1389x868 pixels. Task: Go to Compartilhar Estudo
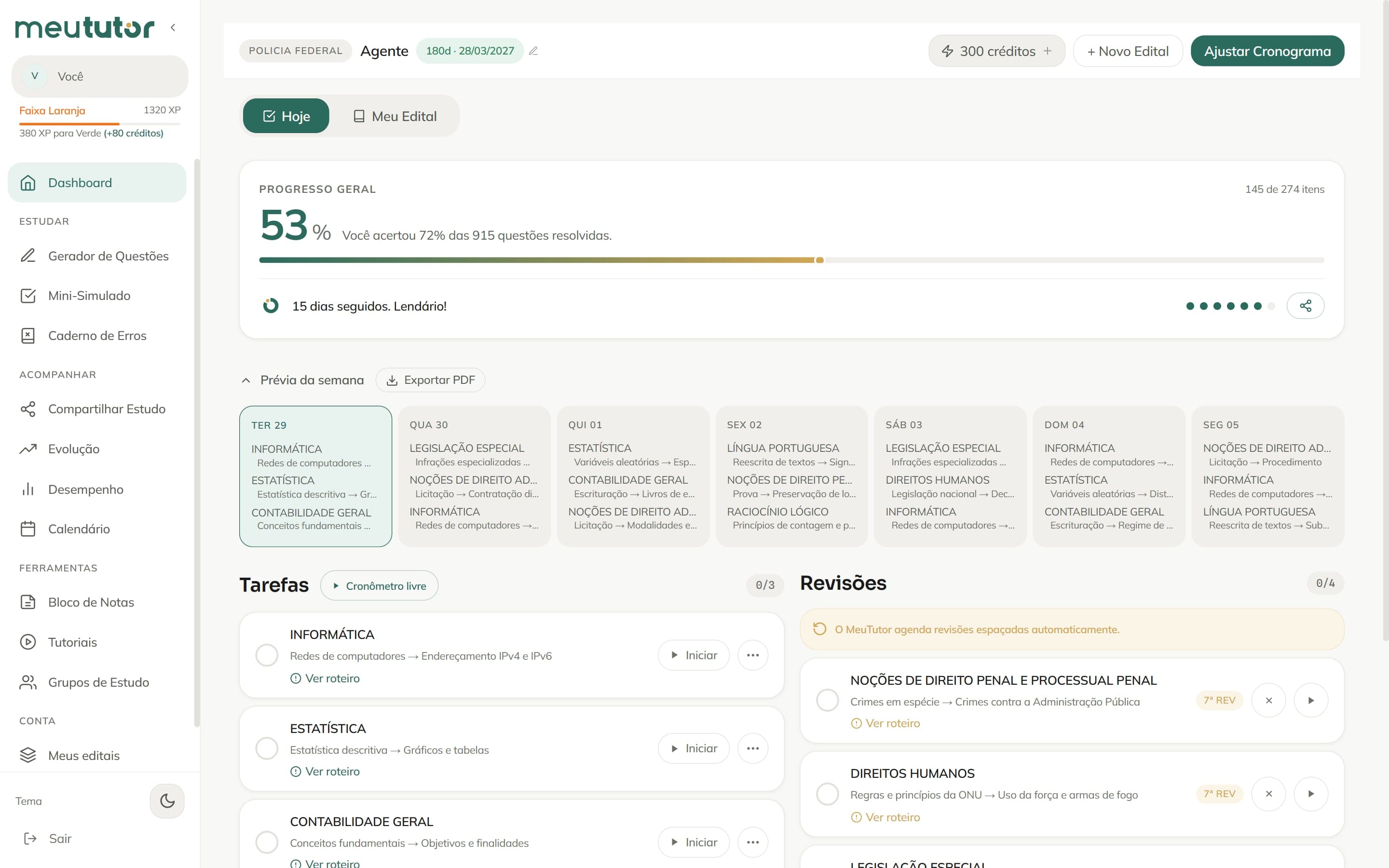(97, 409)
